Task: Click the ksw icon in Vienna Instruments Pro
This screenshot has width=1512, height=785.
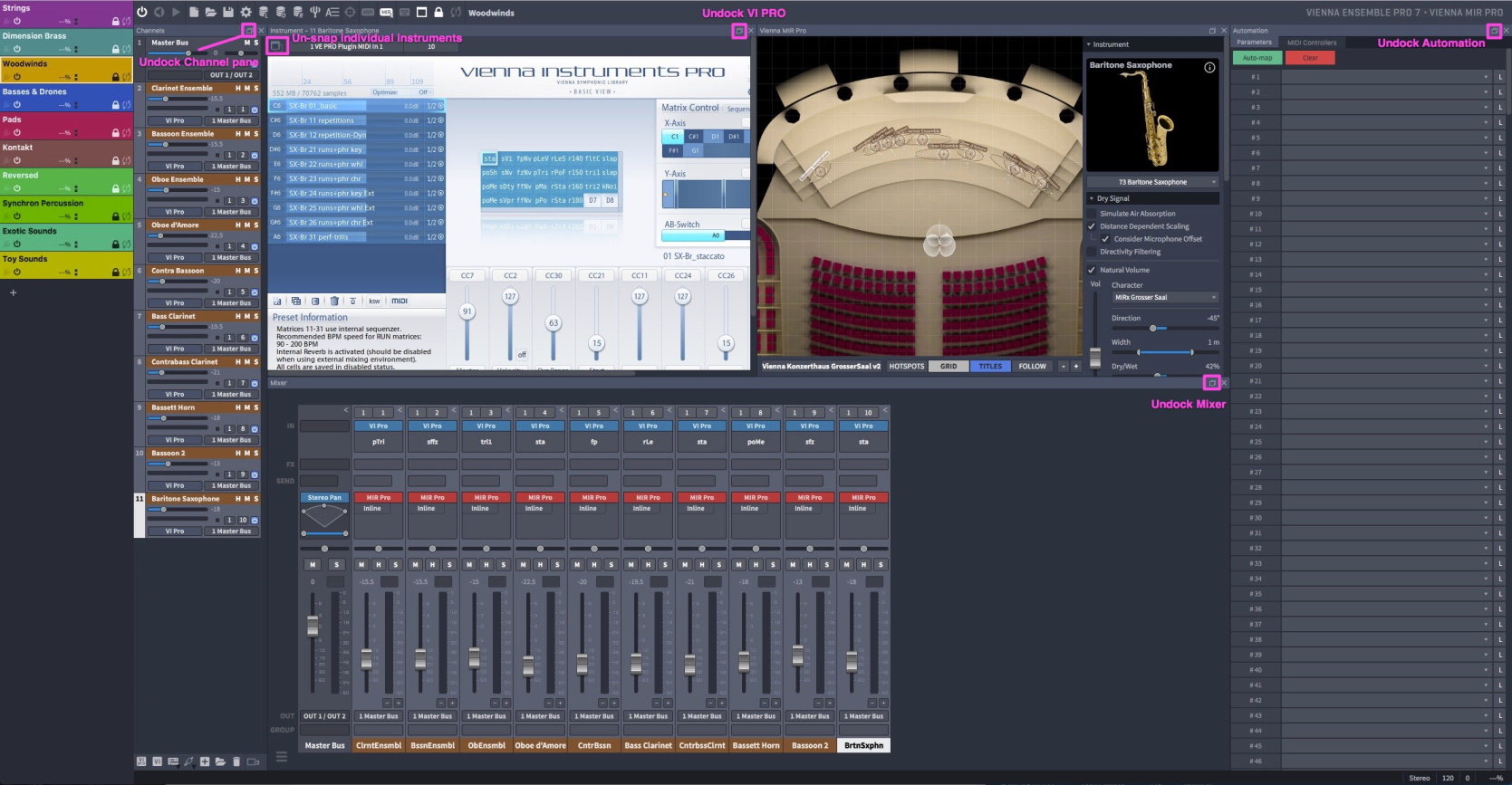Action: click(x=374, y=301)
